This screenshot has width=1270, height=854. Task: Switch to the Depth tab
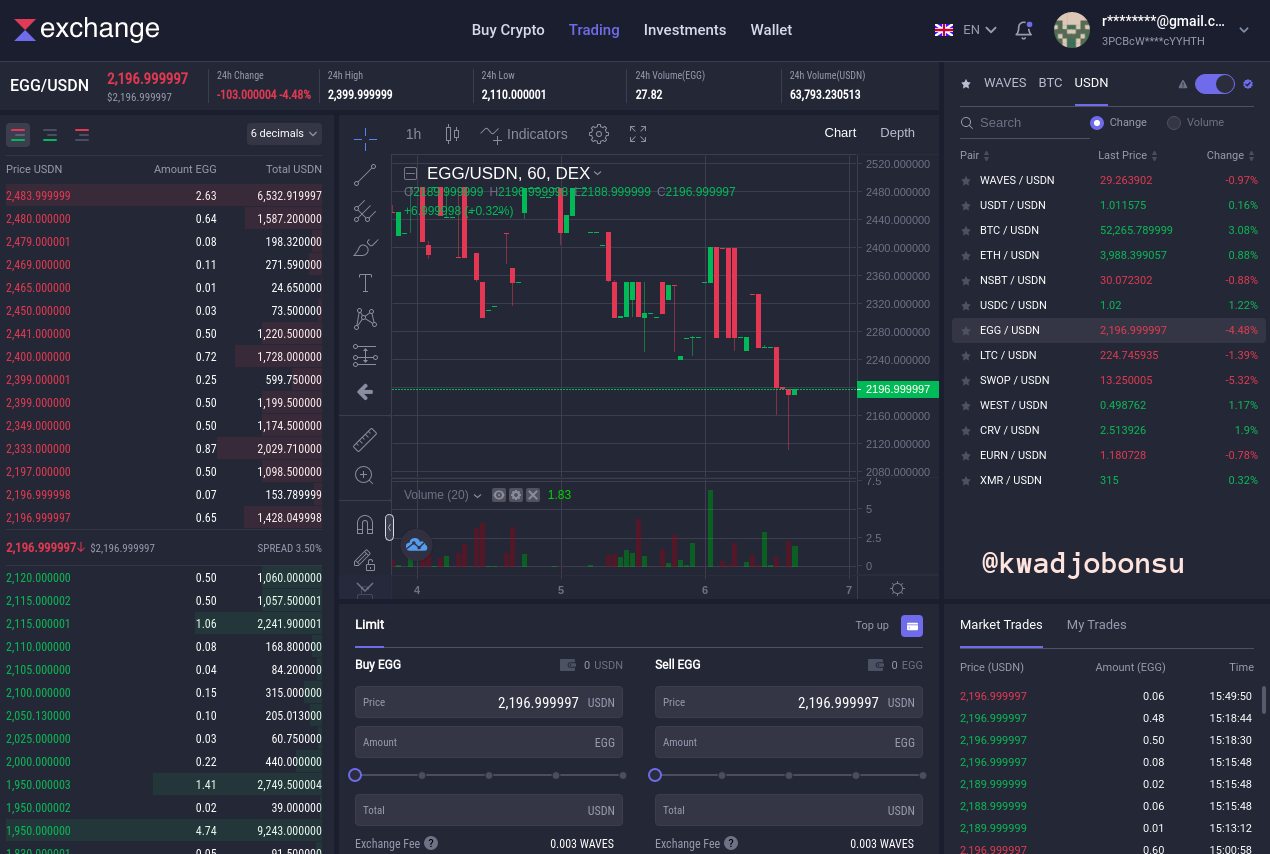click(x=897, y=133)
